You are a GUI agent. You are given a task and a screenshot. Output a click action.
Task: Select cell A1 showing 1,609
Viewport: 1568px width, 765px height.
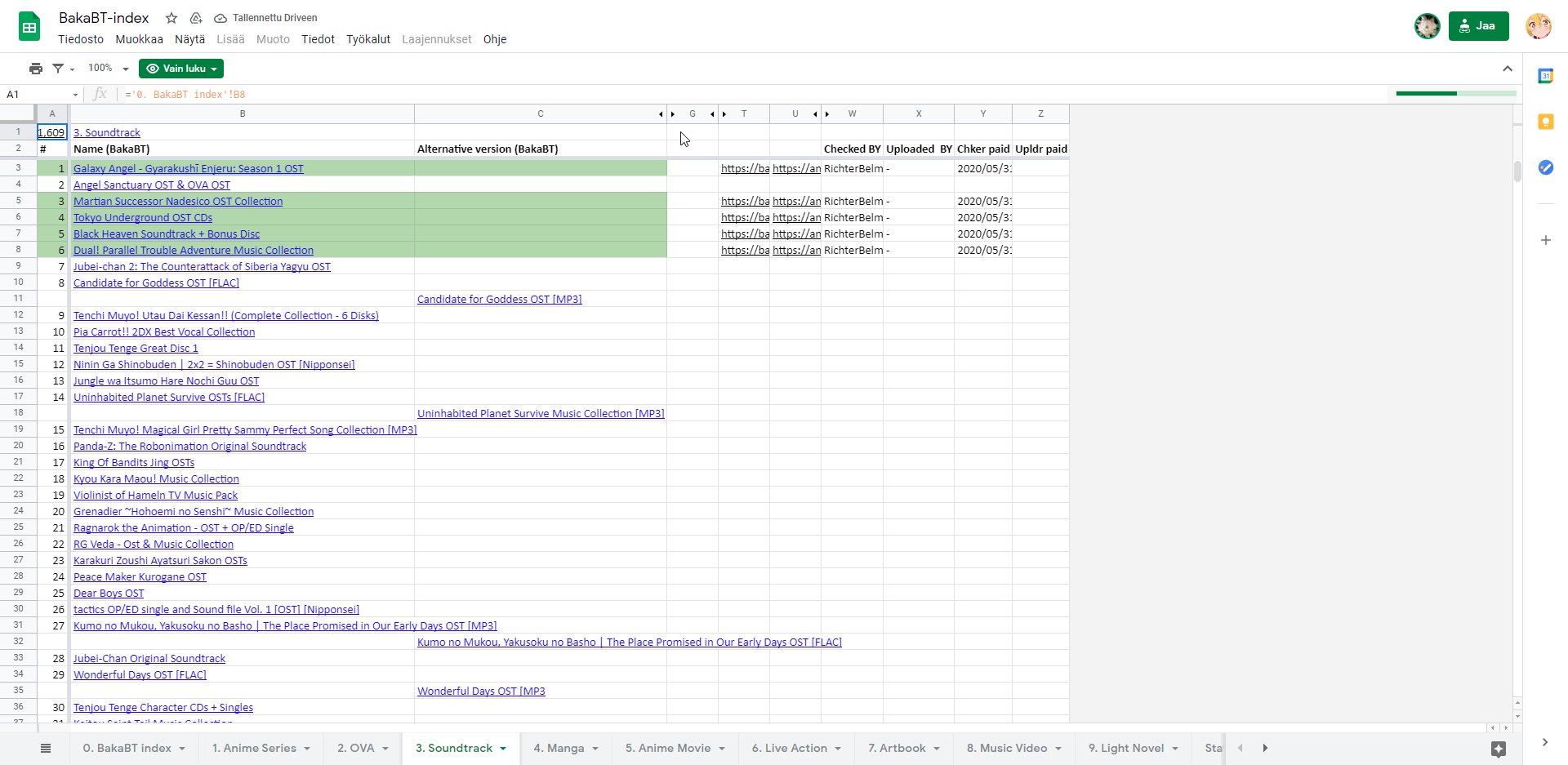pyautogui.click(x=51, y=132)
